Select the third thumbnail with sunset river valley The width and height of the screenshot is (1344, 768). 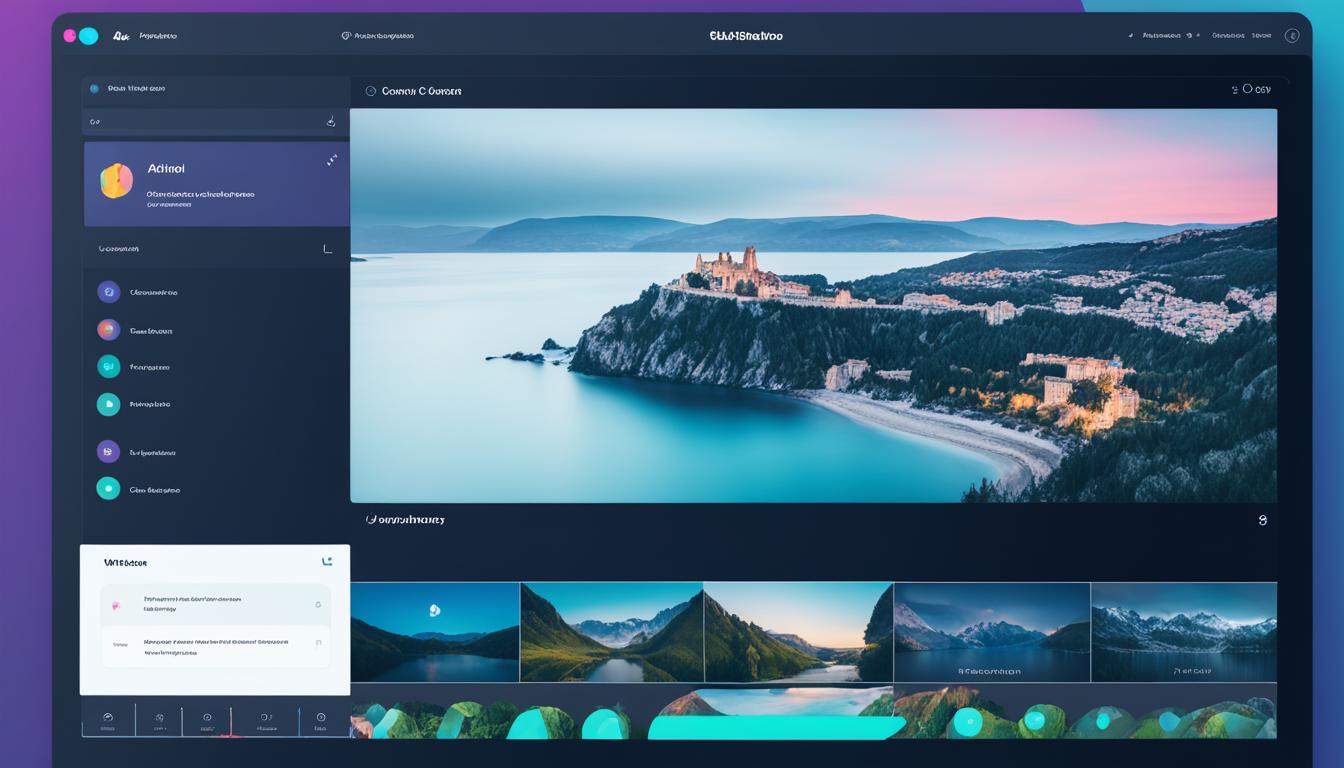click(x=798, y=632)
